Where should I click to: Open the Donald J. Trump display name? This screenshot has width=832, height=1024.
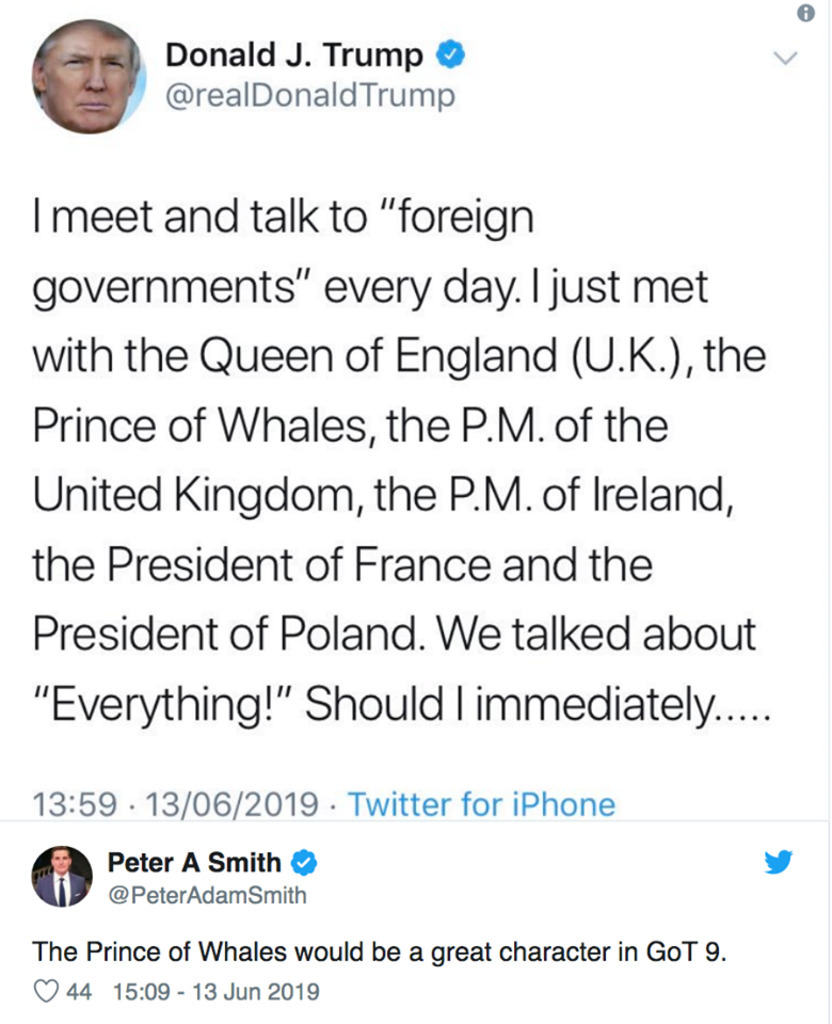(293, 55)
